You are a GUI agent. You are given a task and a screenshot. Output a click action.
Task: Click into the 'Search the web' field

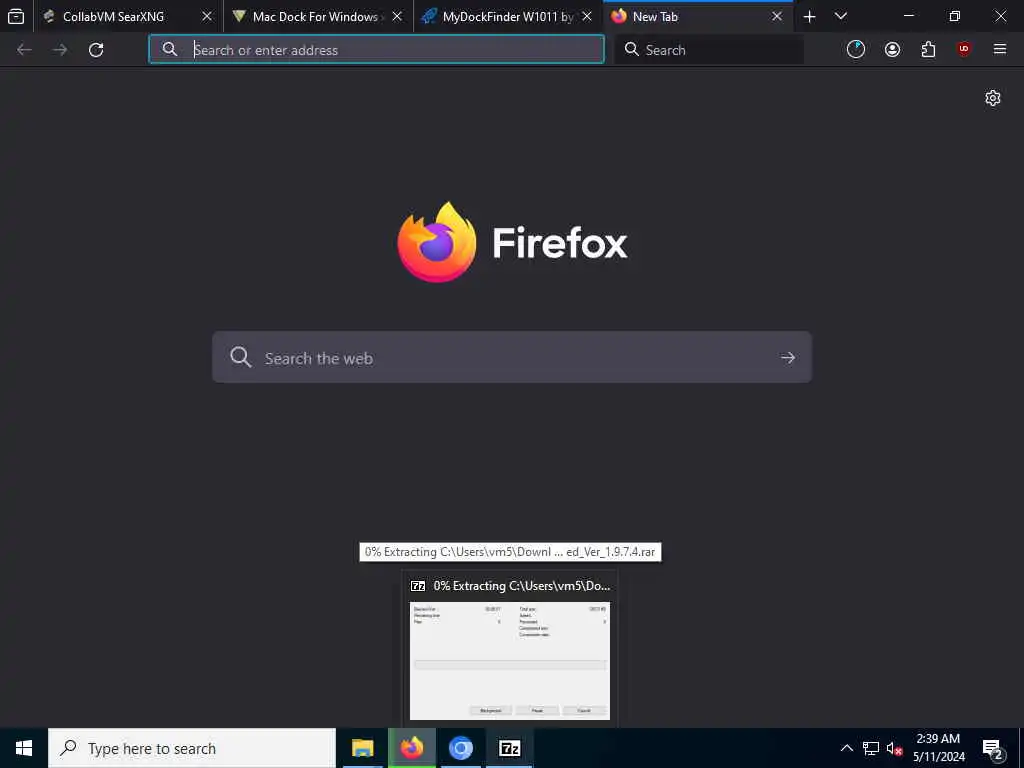[x=512, y=357]
